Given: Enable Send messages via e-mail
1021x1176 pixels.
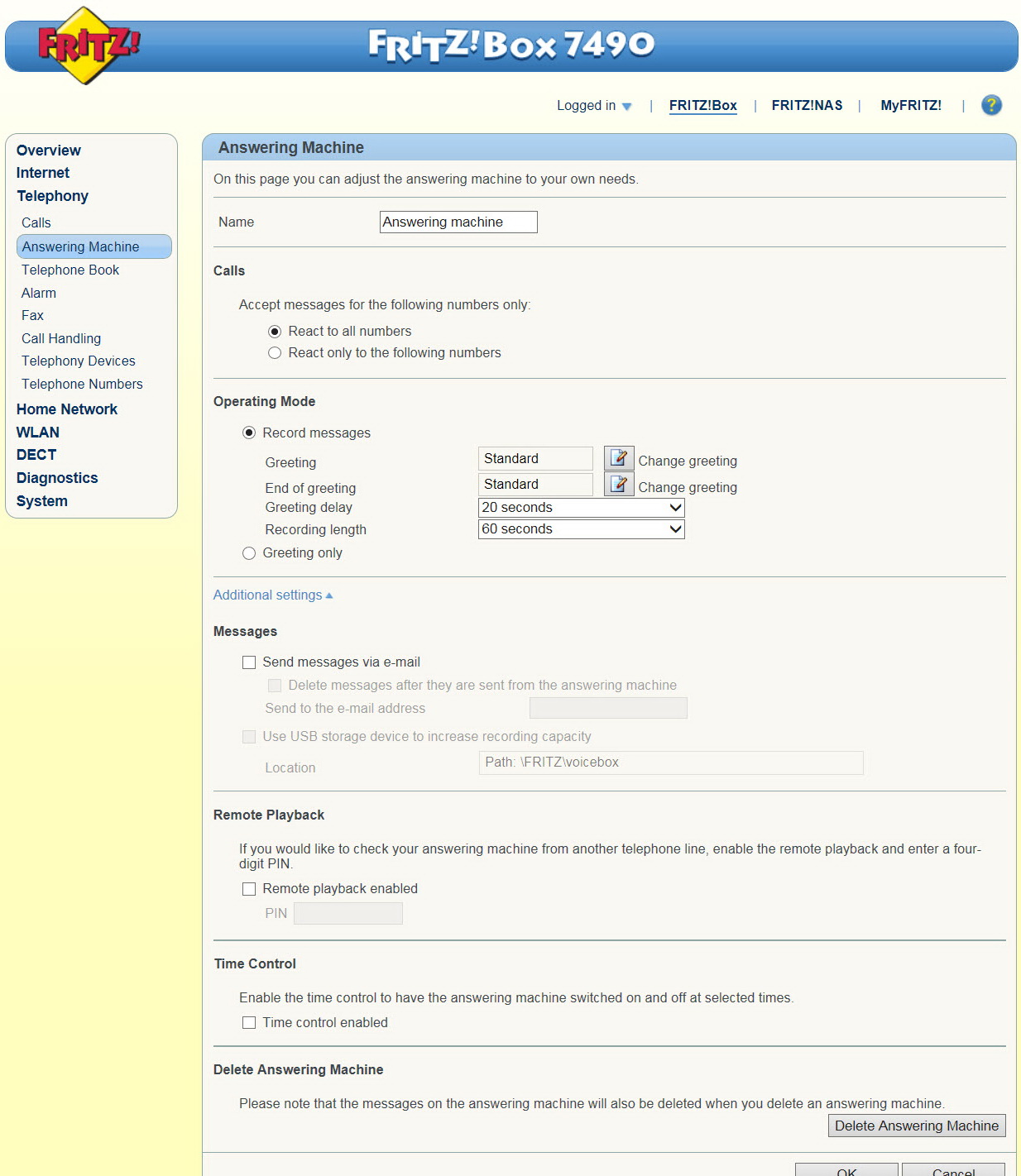Looking at the screenshot, I should tap(249, 662).
